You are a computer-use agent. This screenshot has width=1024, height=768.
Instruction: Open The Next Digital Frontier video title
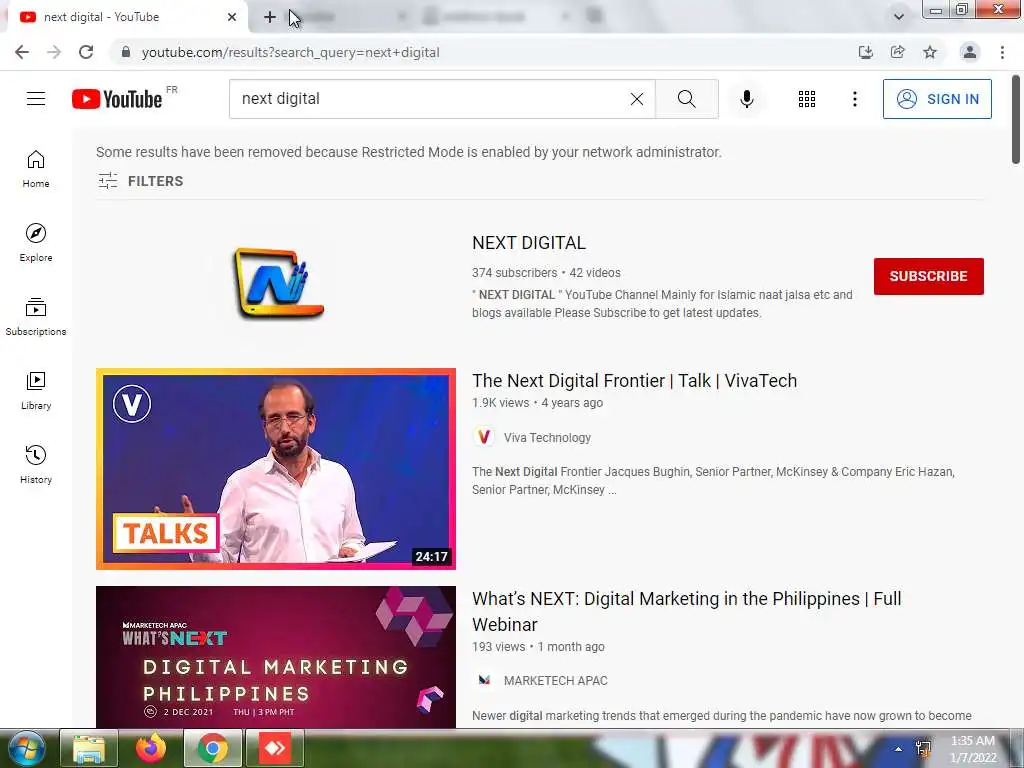(x=635, y=381)
